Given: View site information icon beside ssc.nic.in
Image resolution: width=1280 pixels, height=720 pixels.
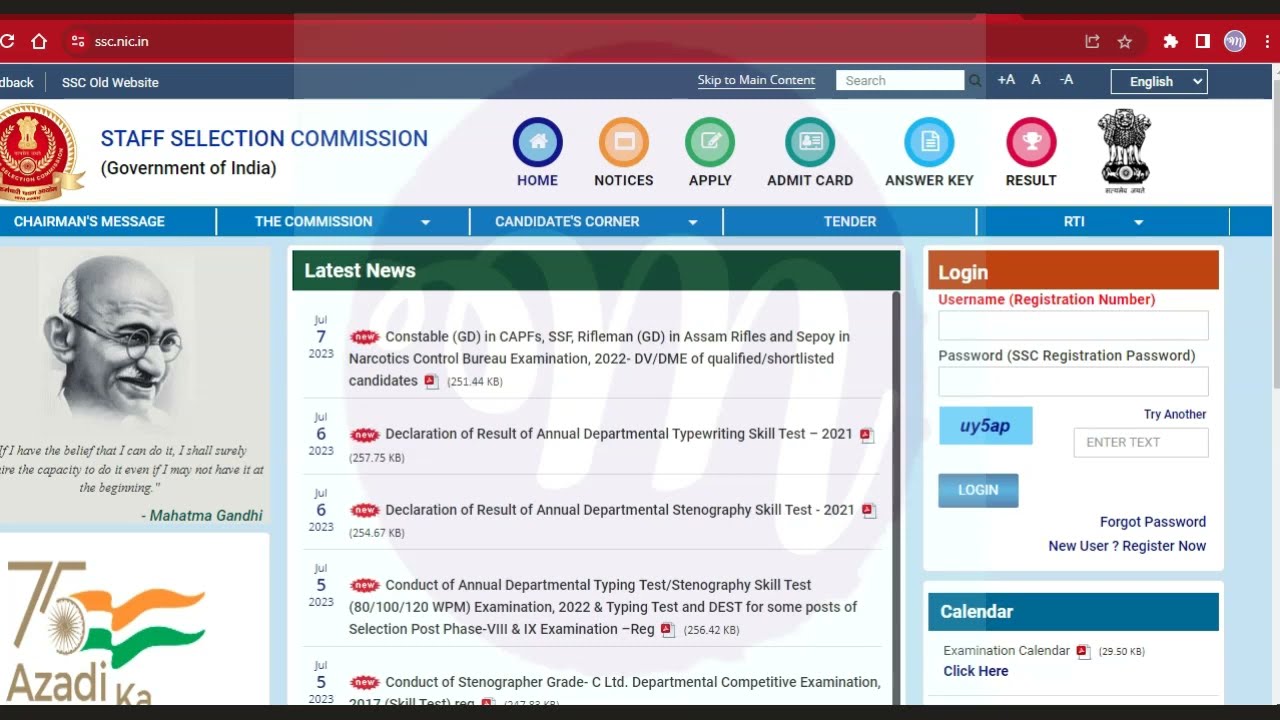Looking at the screenshot, I should 78,41.
